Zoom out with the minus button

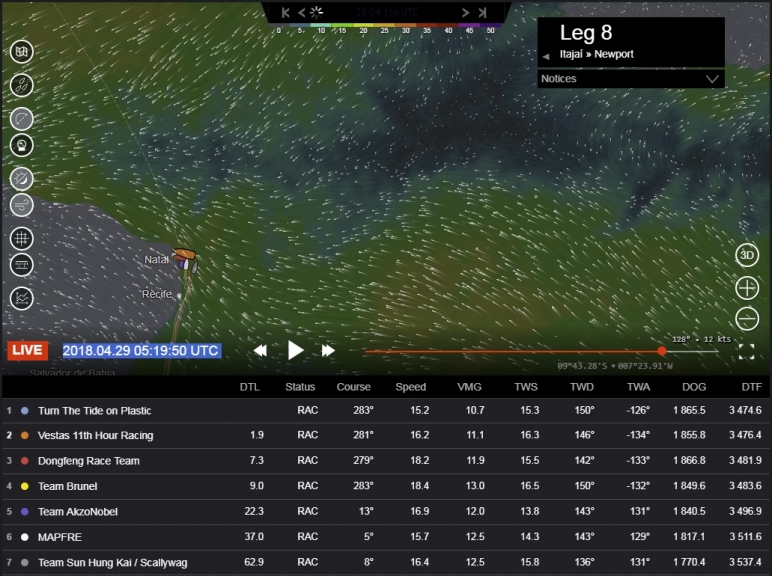pyautogui.click(x=747, y=319)
